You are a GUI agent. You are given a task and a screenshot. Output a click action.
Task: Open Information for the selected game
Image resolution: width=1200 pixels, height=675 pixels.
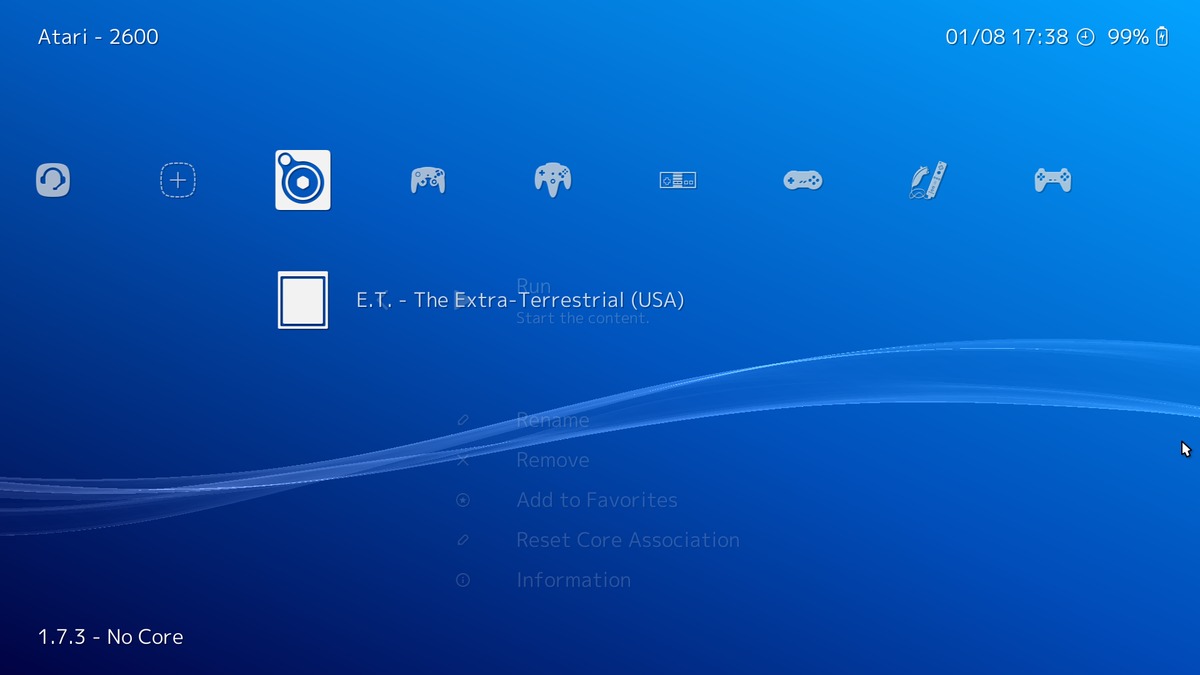click(573, 580)
